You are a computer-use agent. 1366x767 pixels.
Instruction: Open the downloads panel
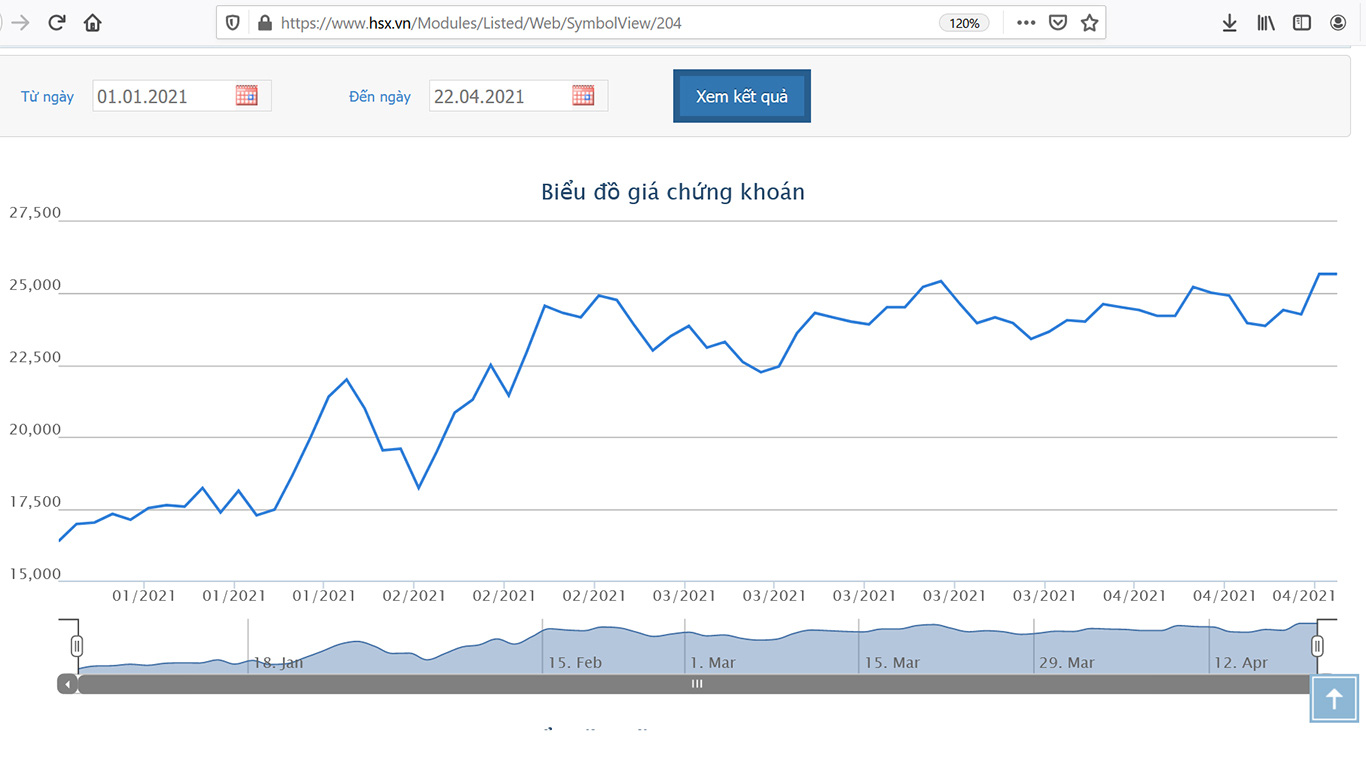1230,22
